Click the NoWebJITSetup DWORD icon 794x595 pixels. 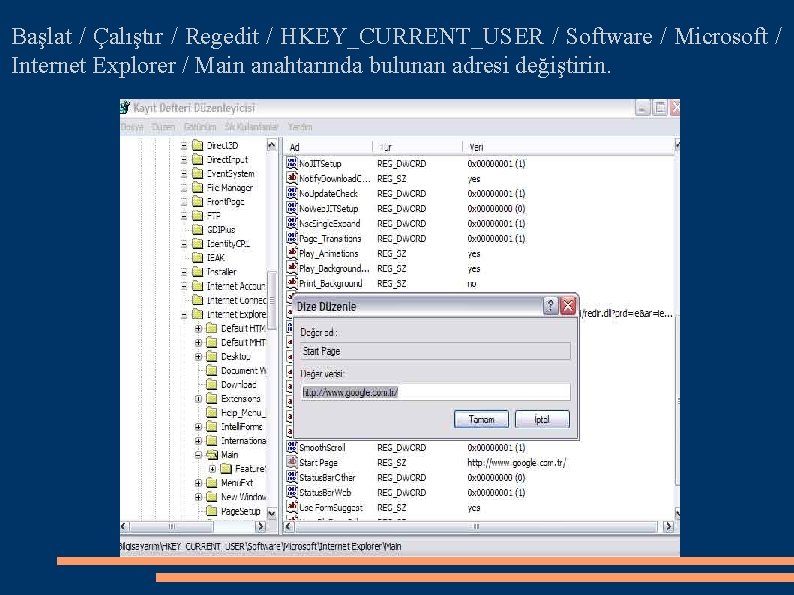pos(292,208)
